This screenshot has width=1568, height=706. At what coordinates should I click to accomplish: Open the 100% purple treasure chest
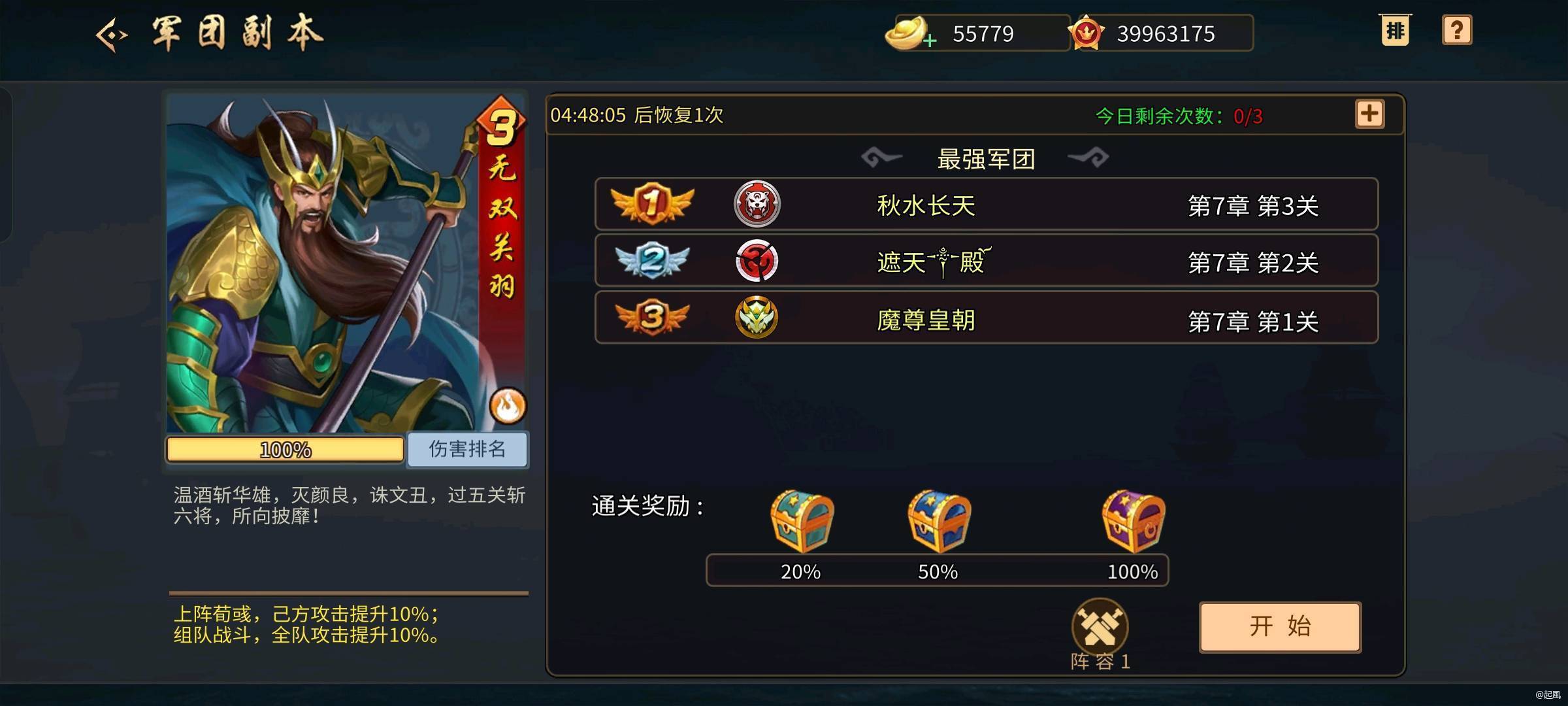coord(1134,521)
